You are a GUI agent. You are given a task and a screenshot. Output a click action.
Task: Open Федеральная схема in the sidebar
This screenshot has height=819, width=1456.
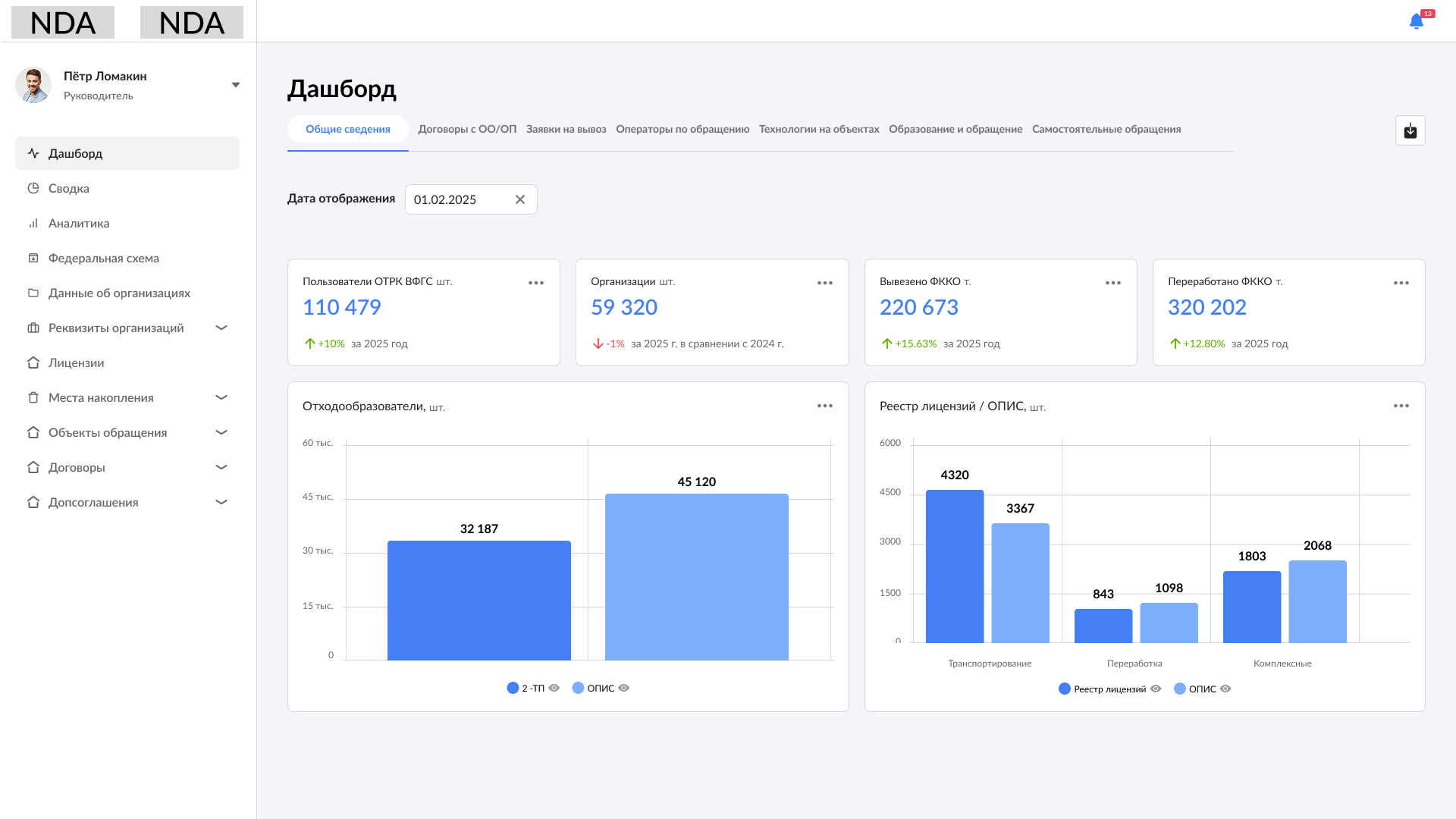(x=103, y=258)
